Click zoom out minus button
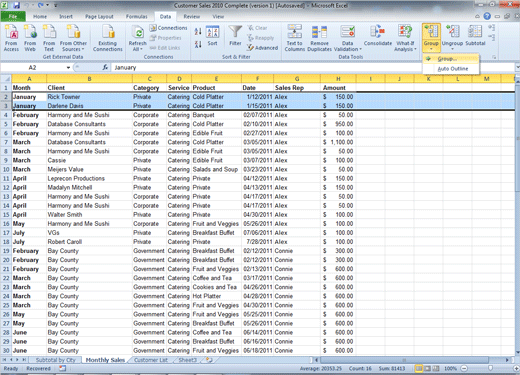This screenshot has width=520, height=375. point(464,368)
